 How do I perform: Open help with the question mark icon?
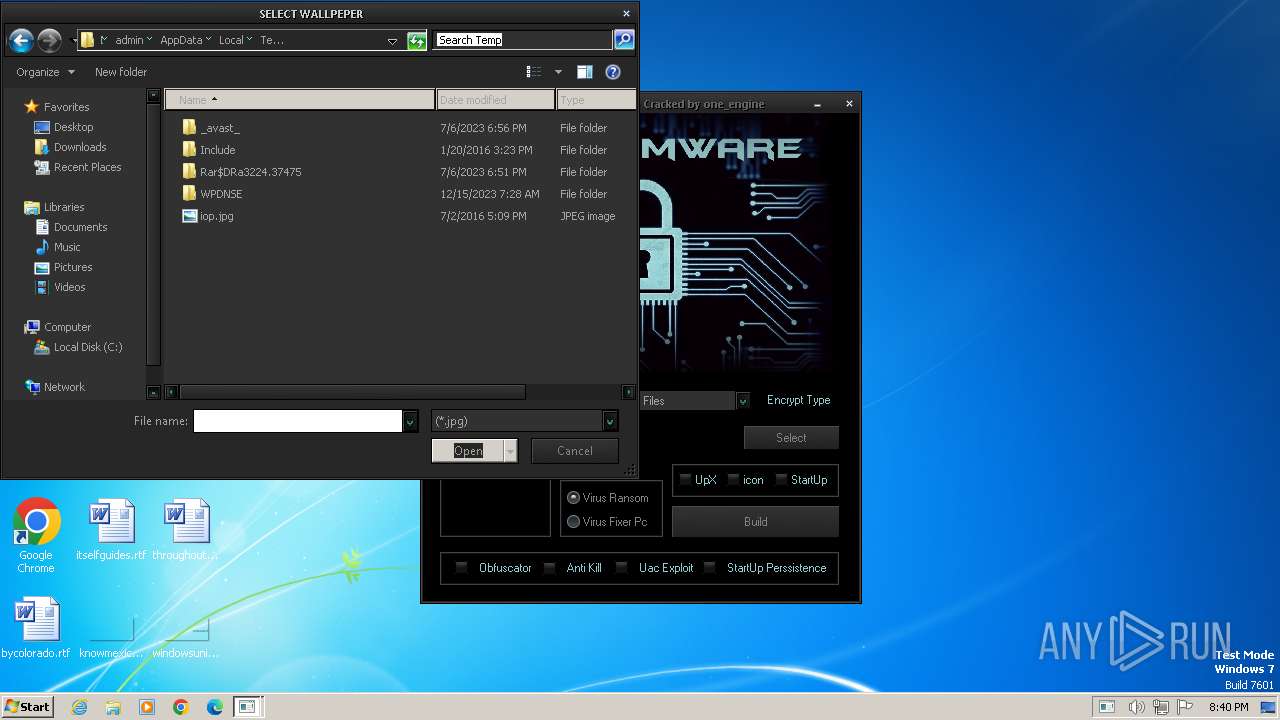click(x=613, y=72)
